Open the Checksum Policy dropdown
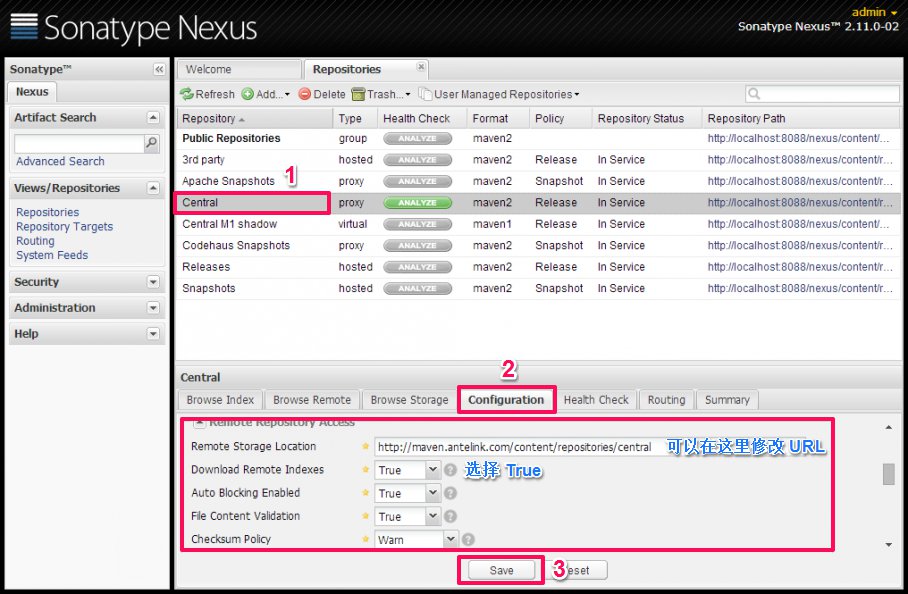 click(451, 540)
